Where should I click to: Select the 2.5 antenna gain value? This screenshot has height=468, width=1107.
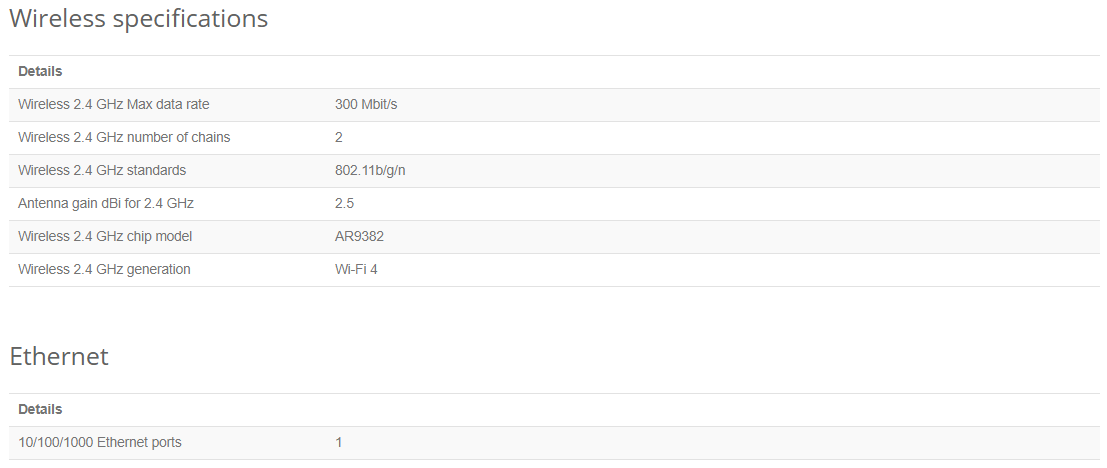(345, 203)
